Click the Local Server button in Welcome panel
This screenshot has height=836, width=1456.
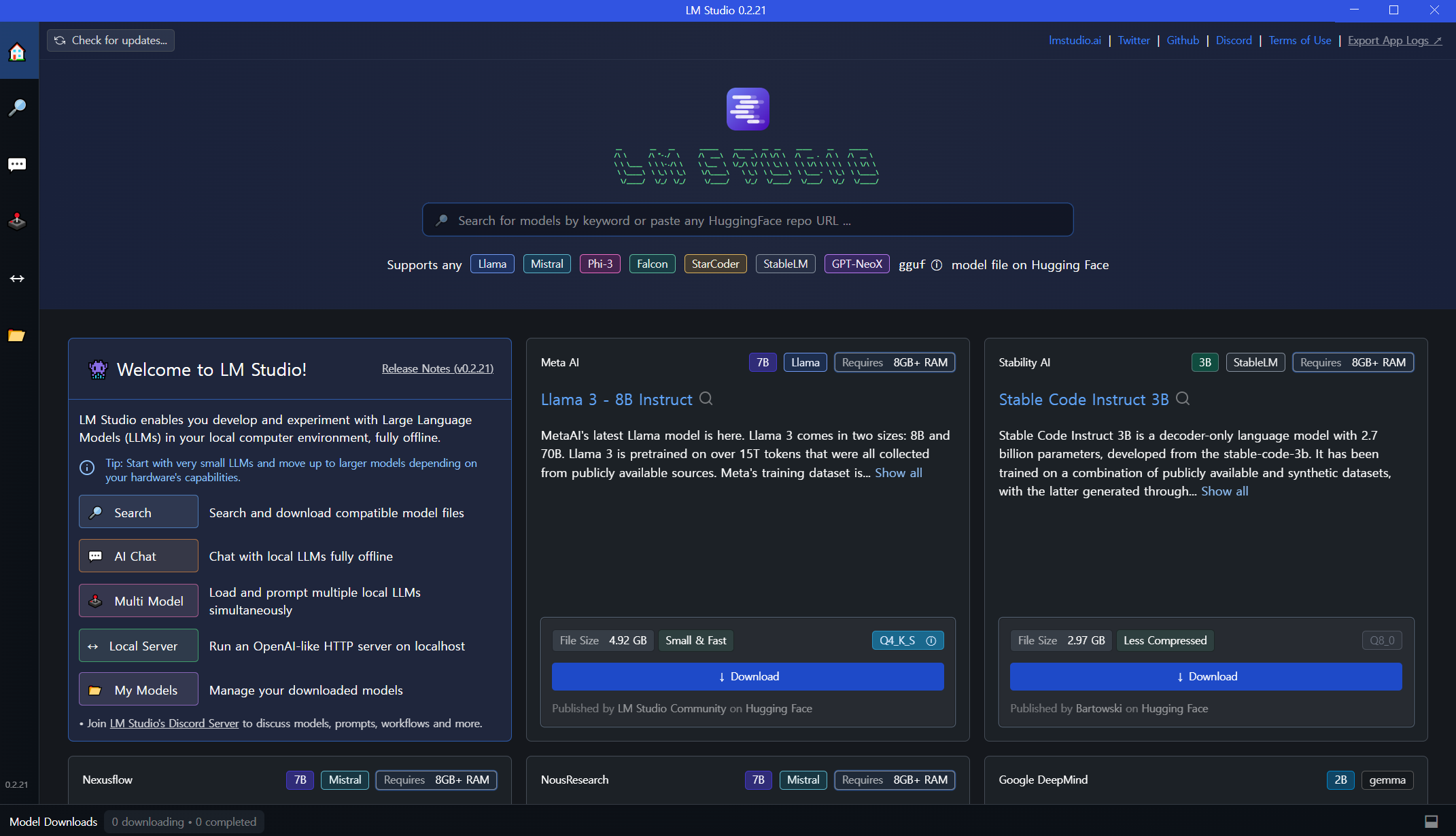pyautogui.click(x=139, y=646)
